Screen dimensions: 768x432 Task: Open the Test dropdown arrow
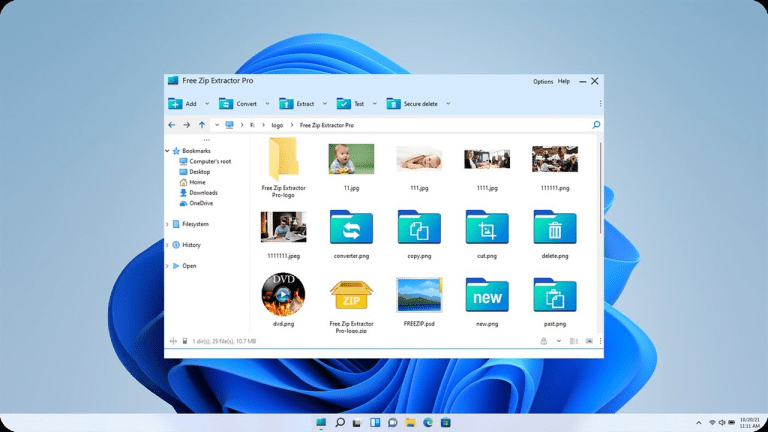tap(374, 104)
